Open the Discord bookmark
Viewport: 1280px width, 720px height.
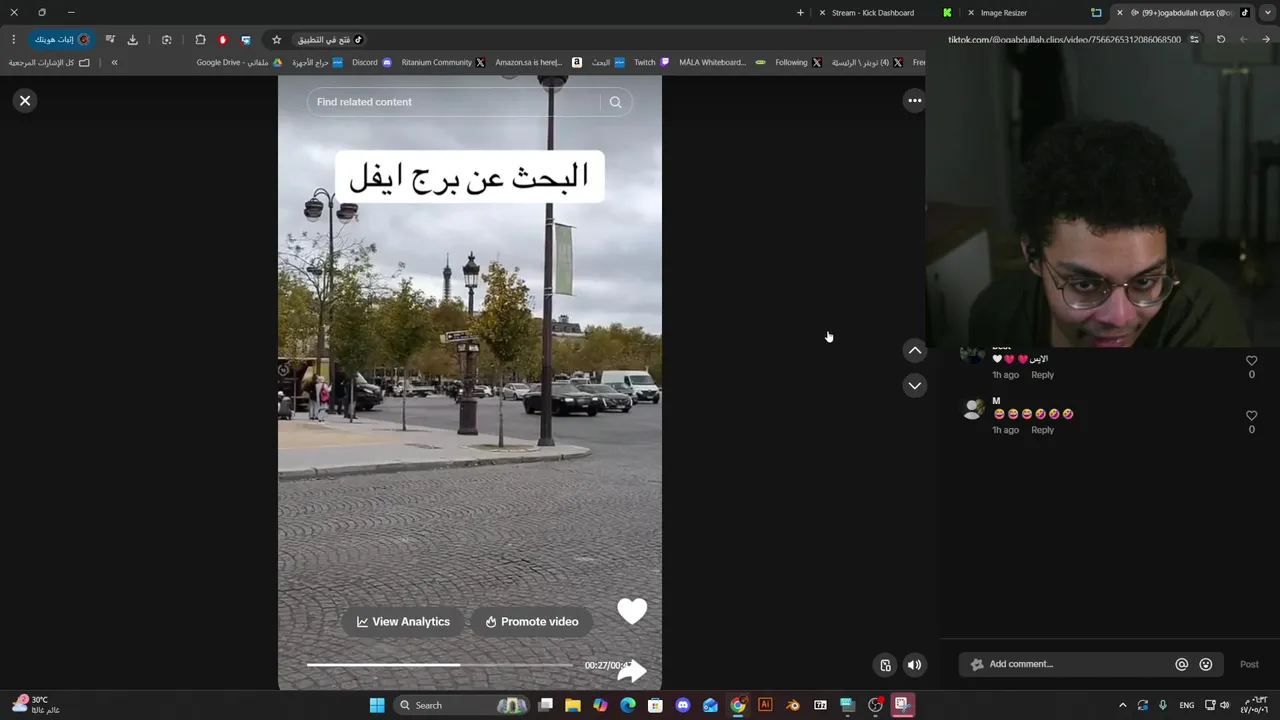tap(372, 62)
